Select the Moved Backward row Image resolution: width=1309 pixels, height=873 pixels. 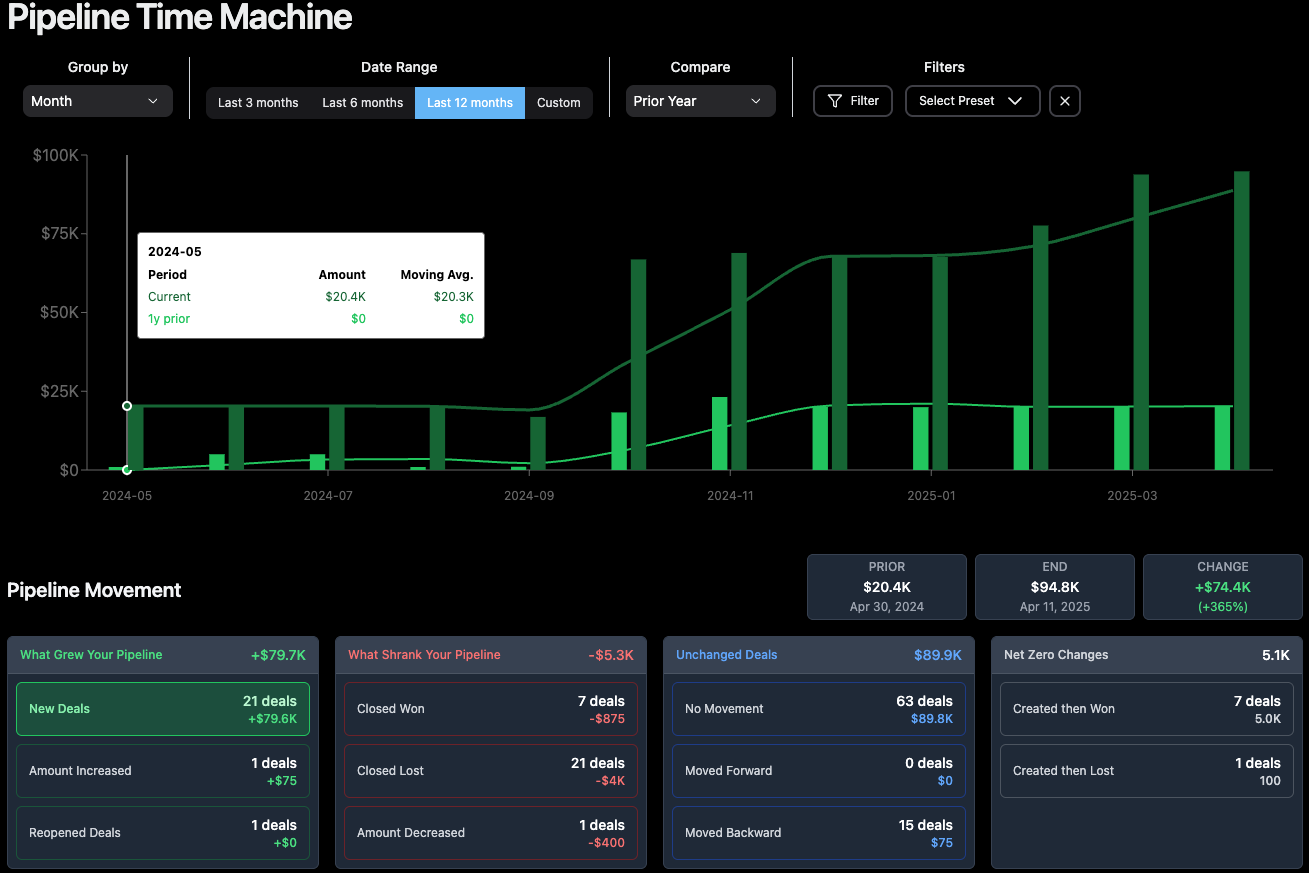pos(818,833)
